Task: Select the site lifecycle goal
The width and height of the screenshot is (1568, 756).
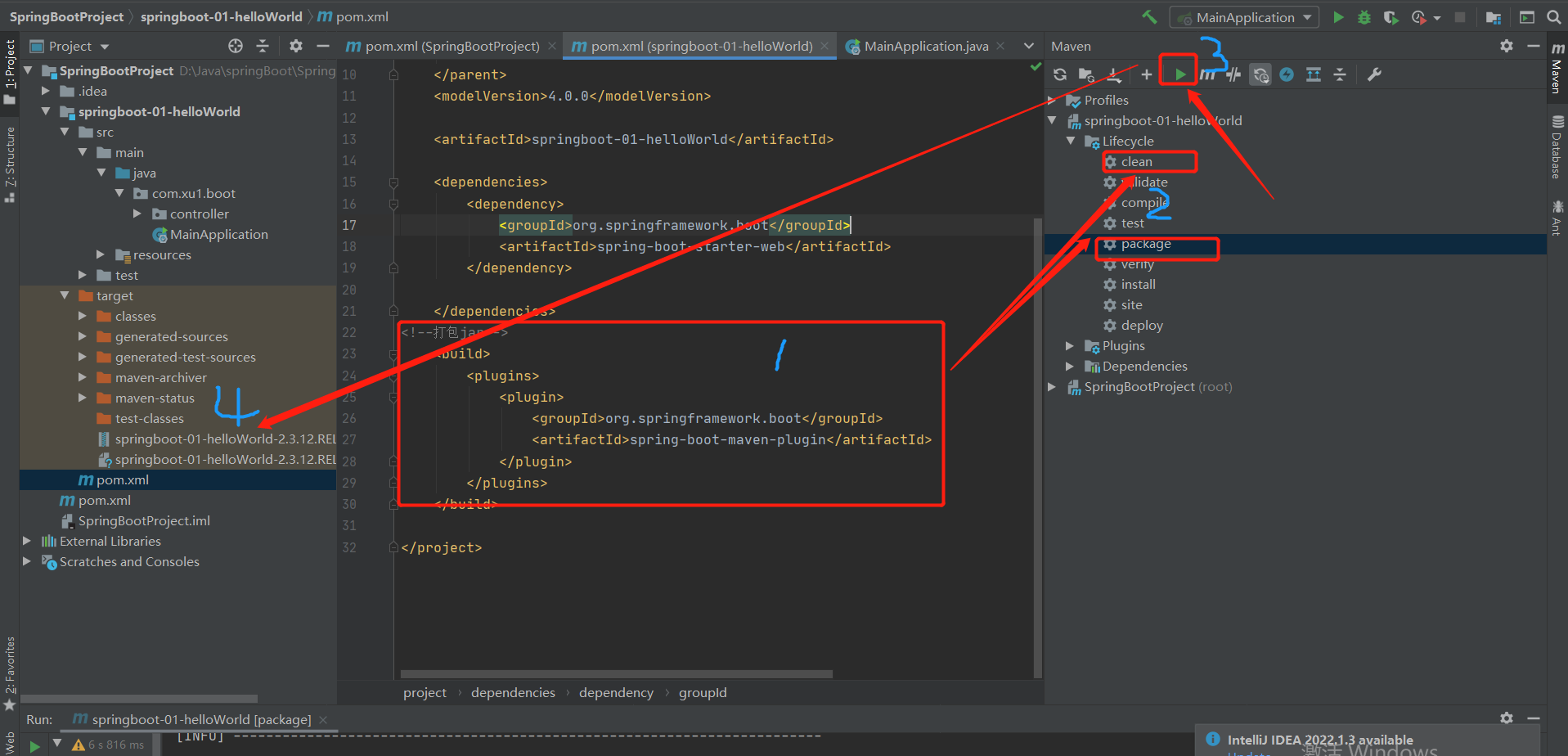Action: point(1131,305)
